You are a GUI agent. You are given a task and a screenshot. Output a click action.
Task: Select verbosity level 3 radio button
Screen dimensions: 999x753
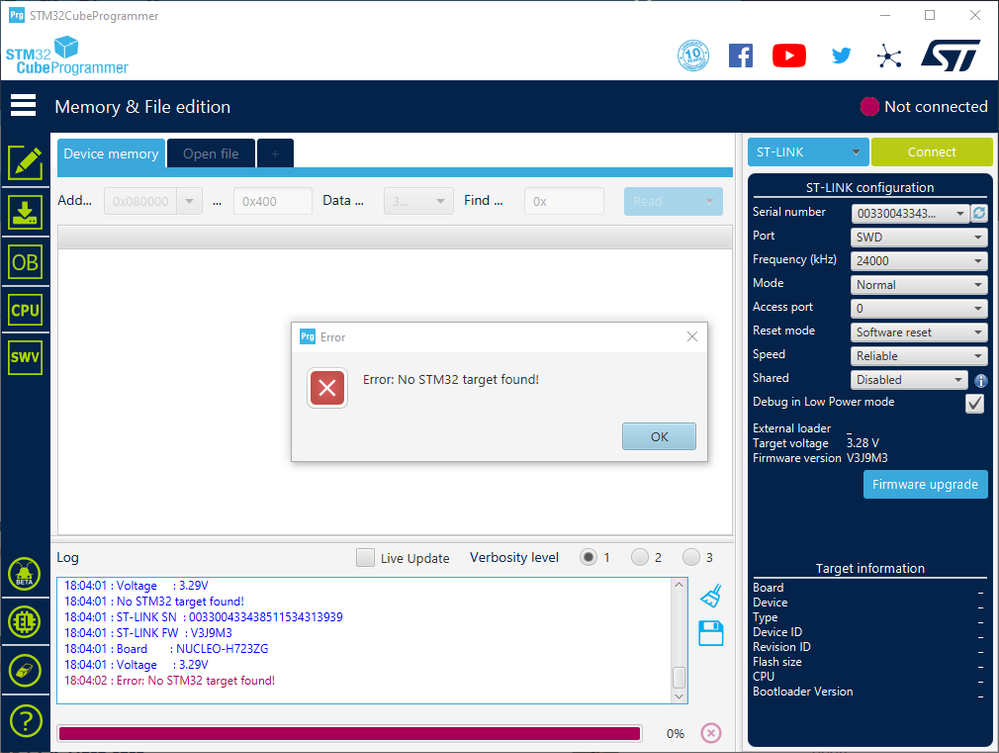[691, 557]
